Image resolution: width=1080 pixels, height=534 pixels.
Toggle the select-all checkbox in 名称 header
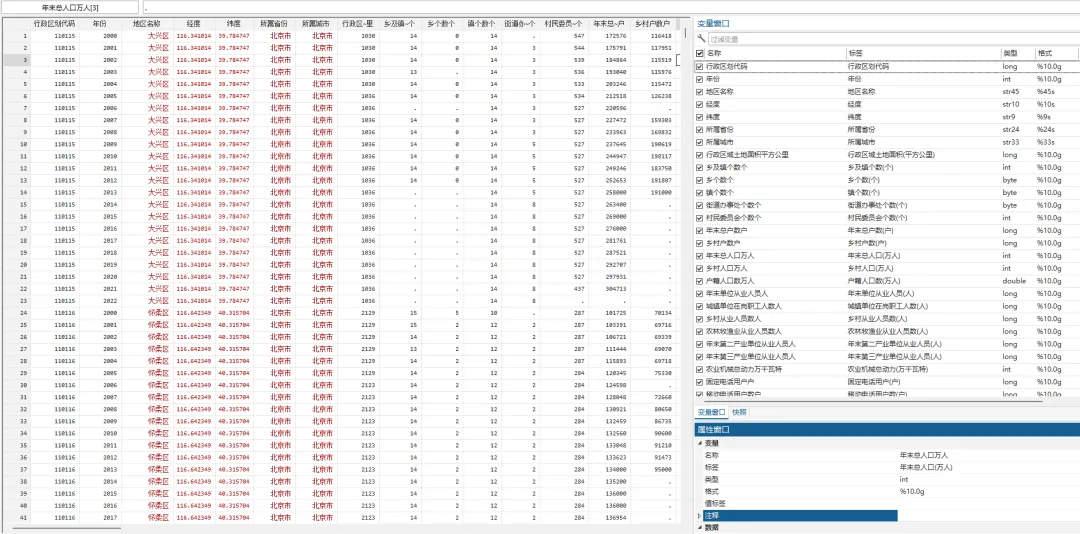tap(700, 53)
